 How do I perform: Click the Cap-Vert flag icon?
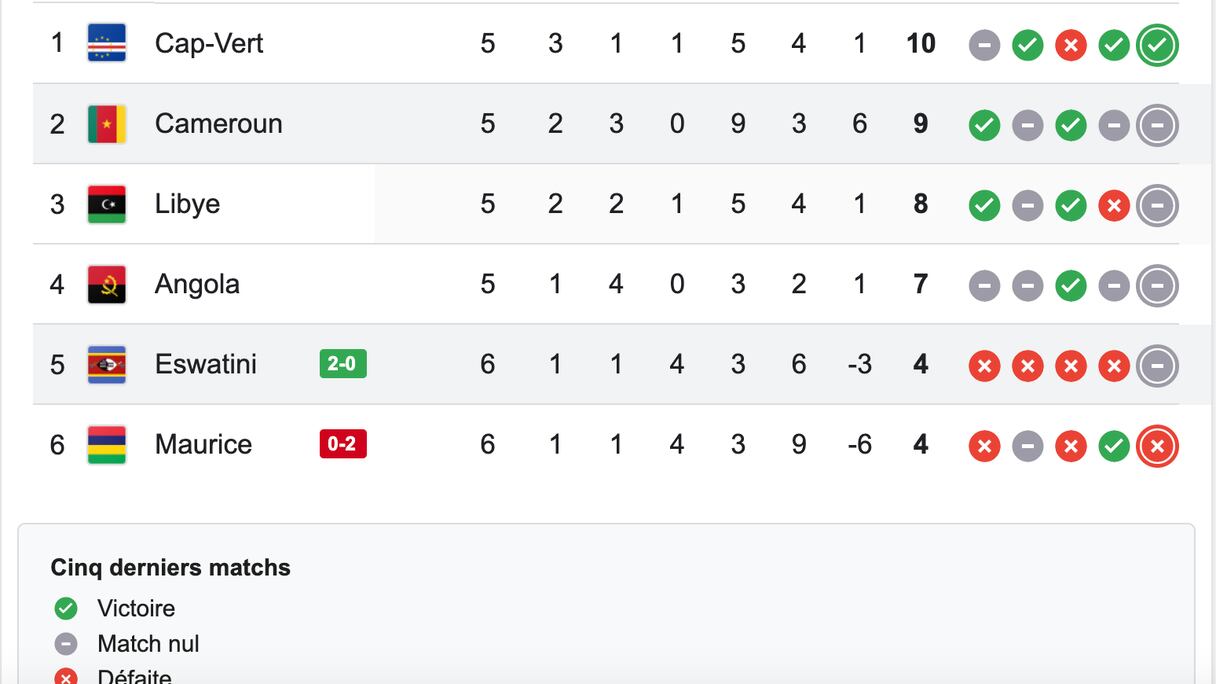(x=107, y=43)
